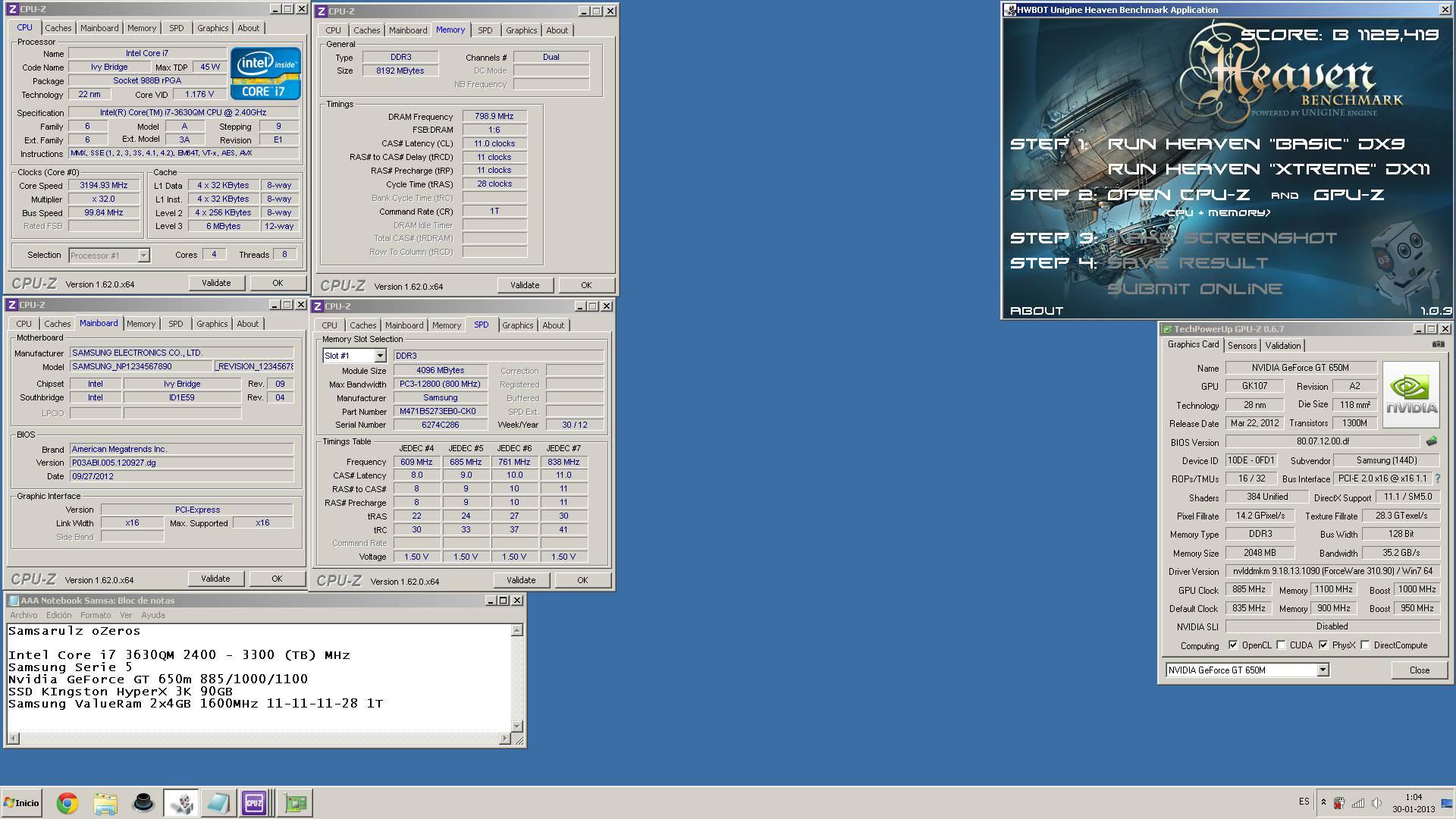The width and height of the screenshot is (1456, 819).
Task: Open Caches tab in the CPU tab window
Action: [x=58, y=28]
